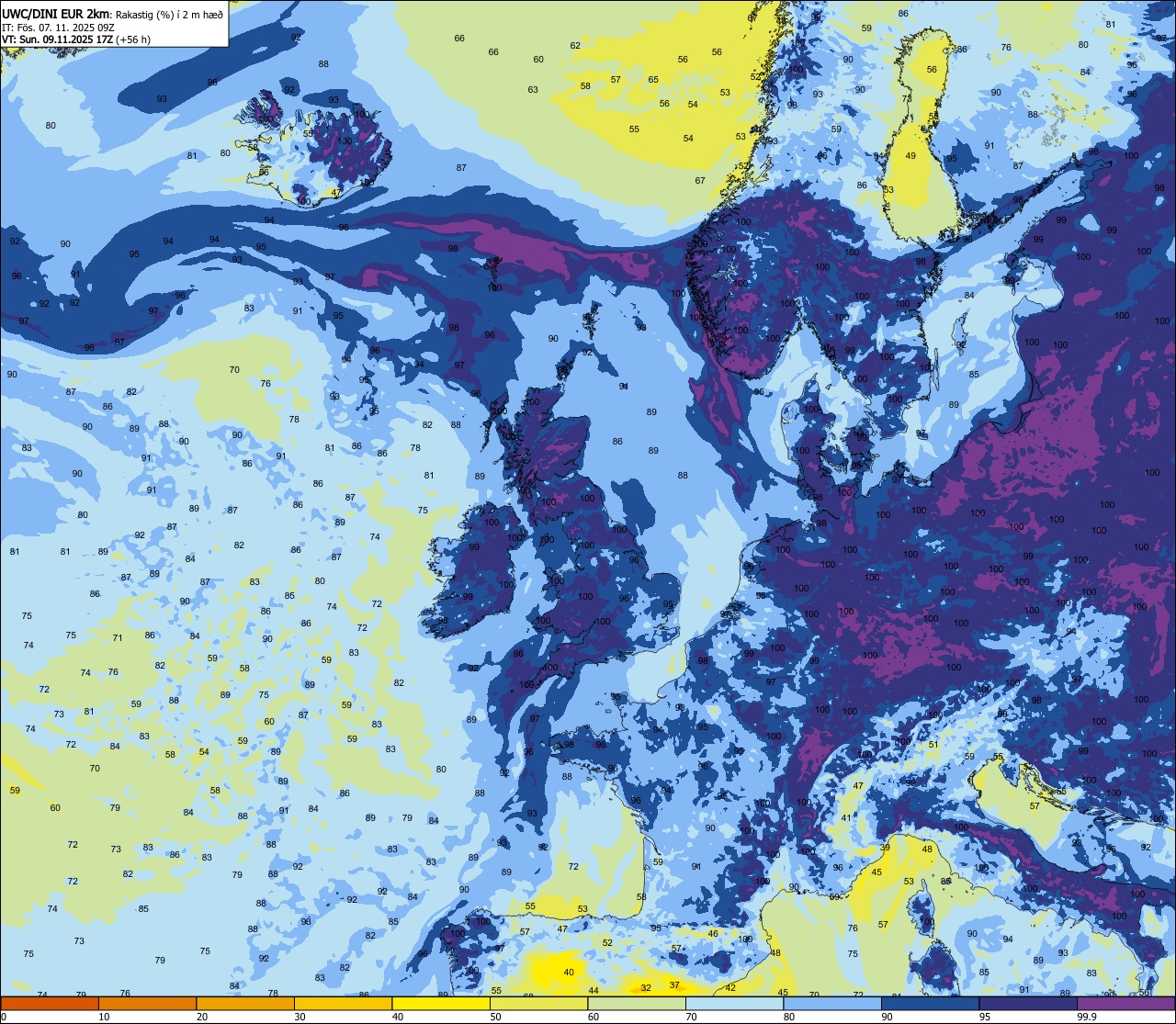The image size is (1176, 1024).
Task: Click the 'UWC/DINI EUR 2km' title text
Action: point(55,13)
